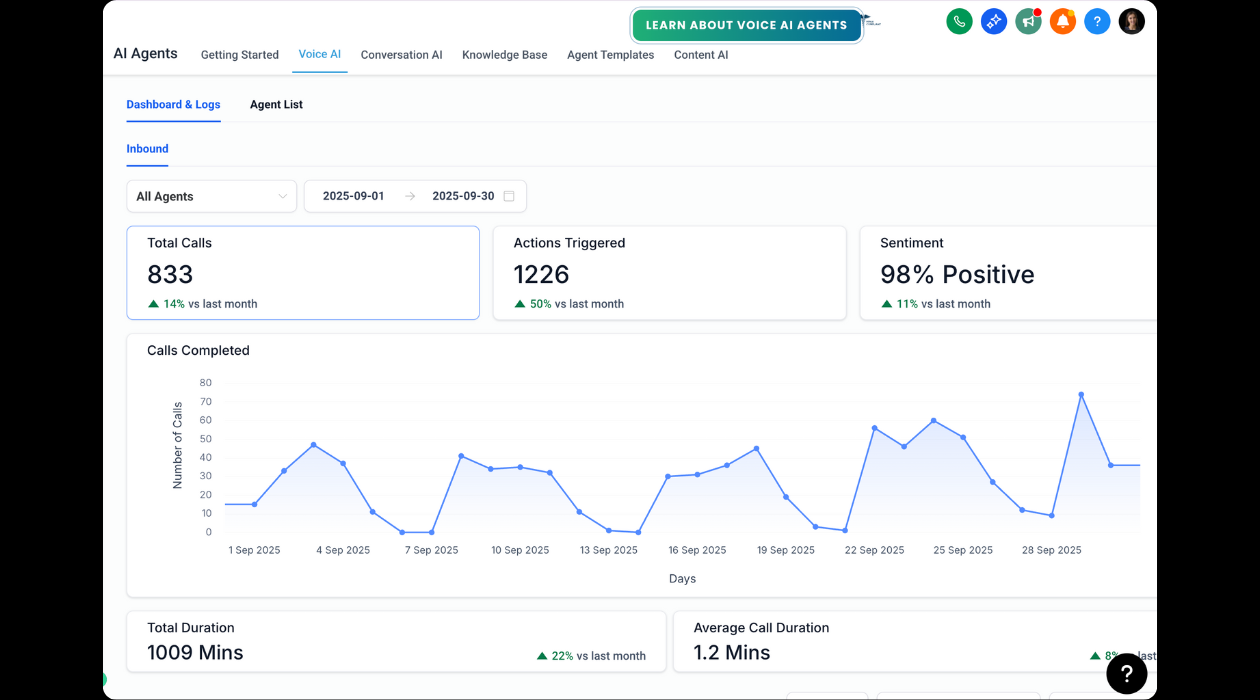The height and width of the screenshot is (700, 1260).
Task: Open the megaphone announcements icon
Action: (1028, 22)
